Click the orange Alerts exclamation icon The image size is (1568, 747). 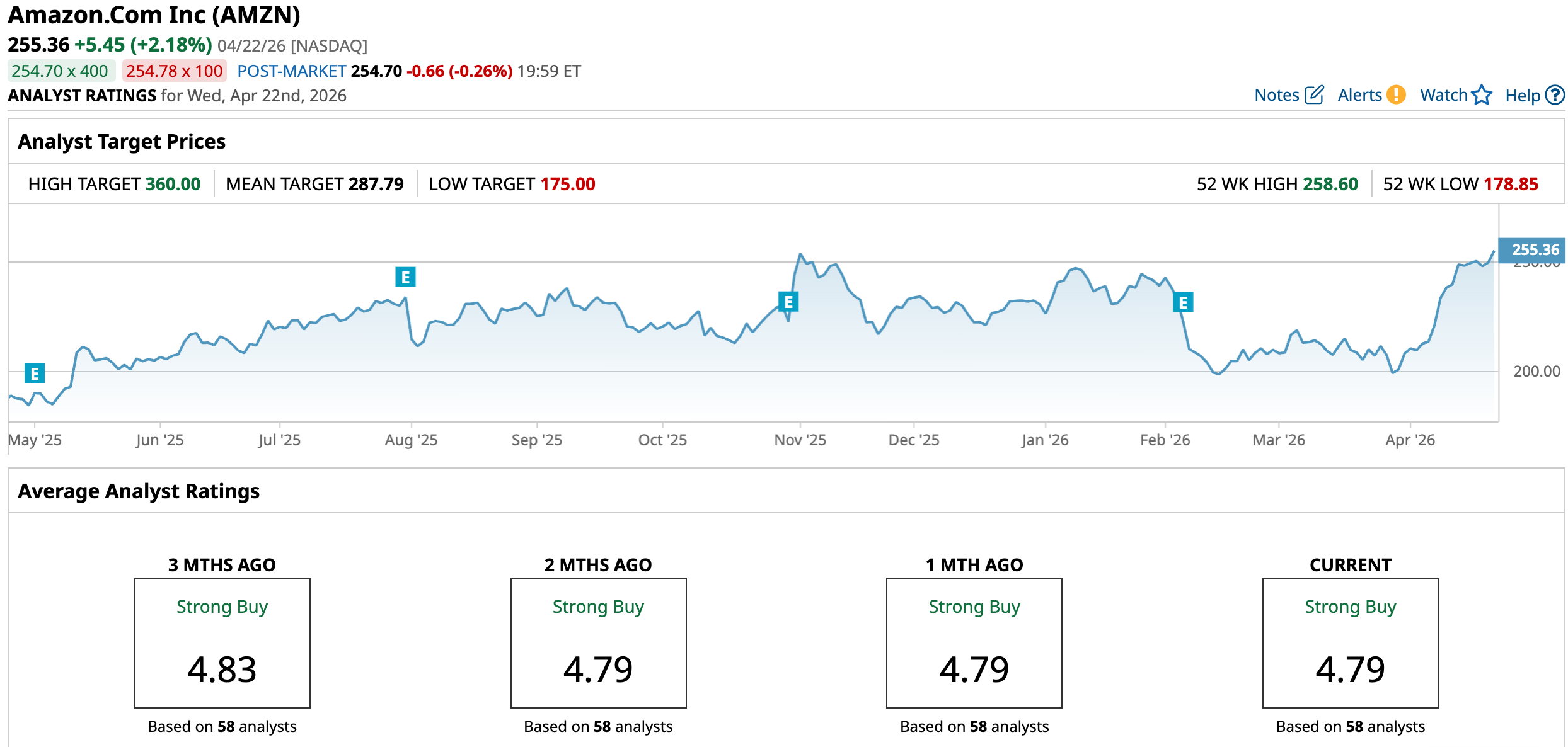click(1397, 95)
